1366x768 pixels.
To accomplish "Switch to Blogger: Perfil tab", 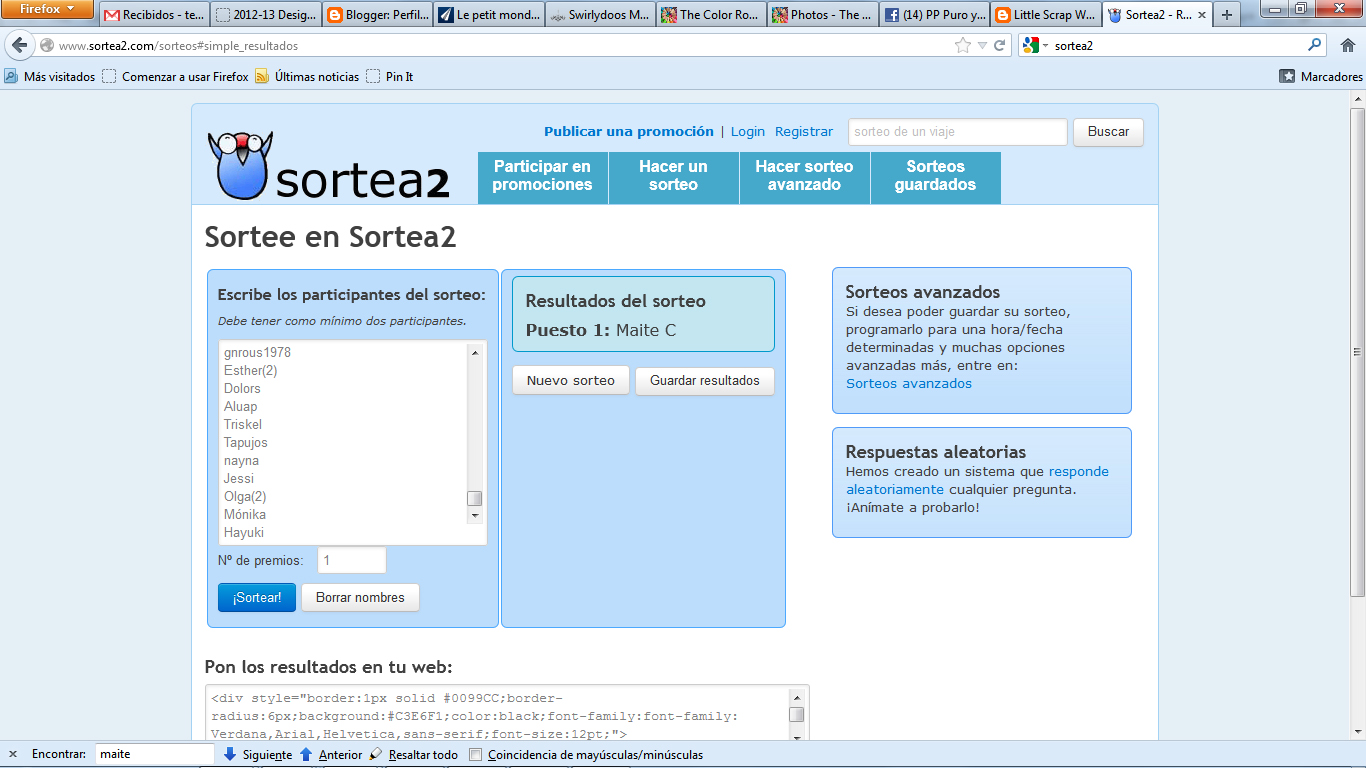I will [377, 15].
